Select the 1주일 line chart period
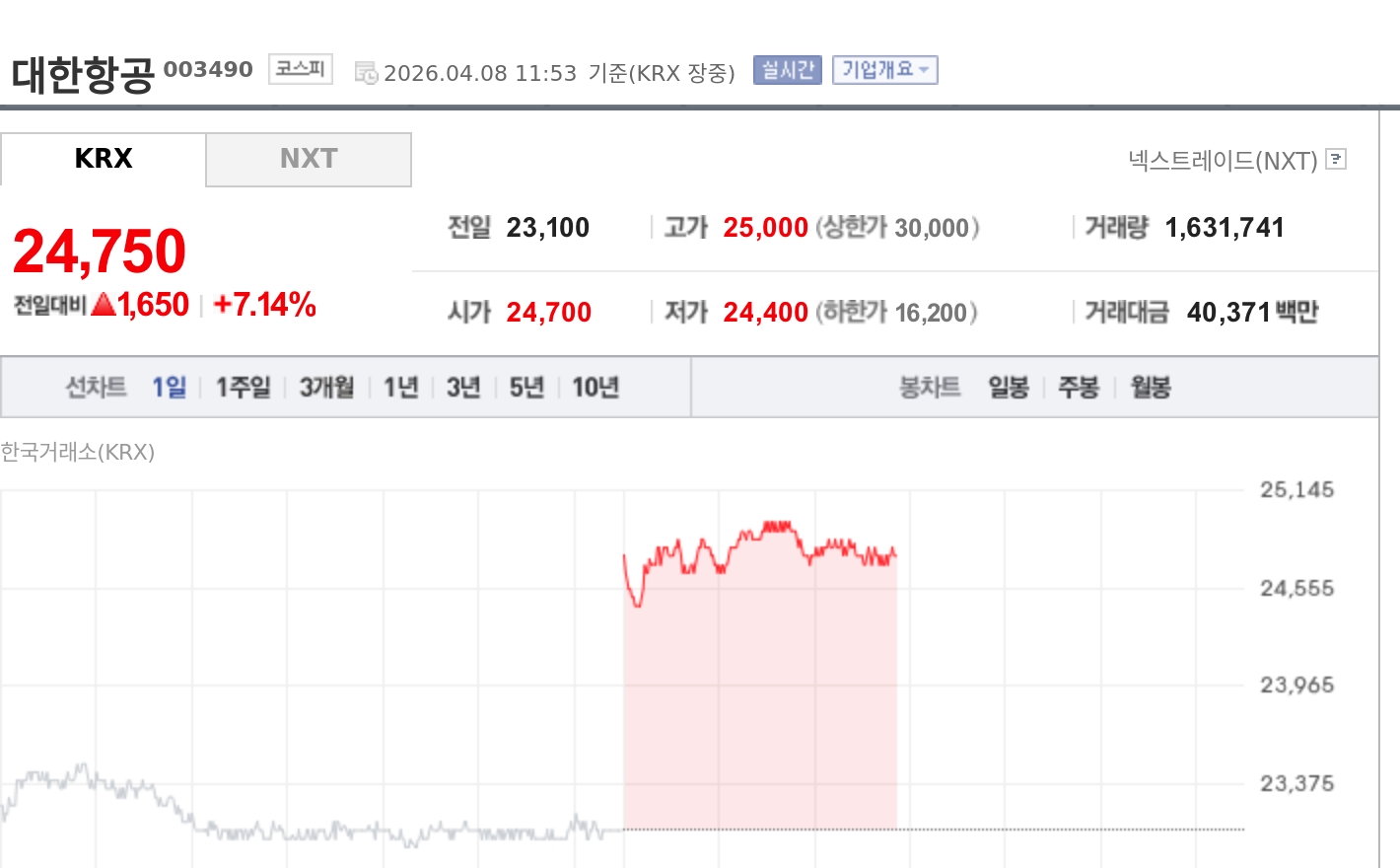1400x868 pixels. [x=243, y=388]
